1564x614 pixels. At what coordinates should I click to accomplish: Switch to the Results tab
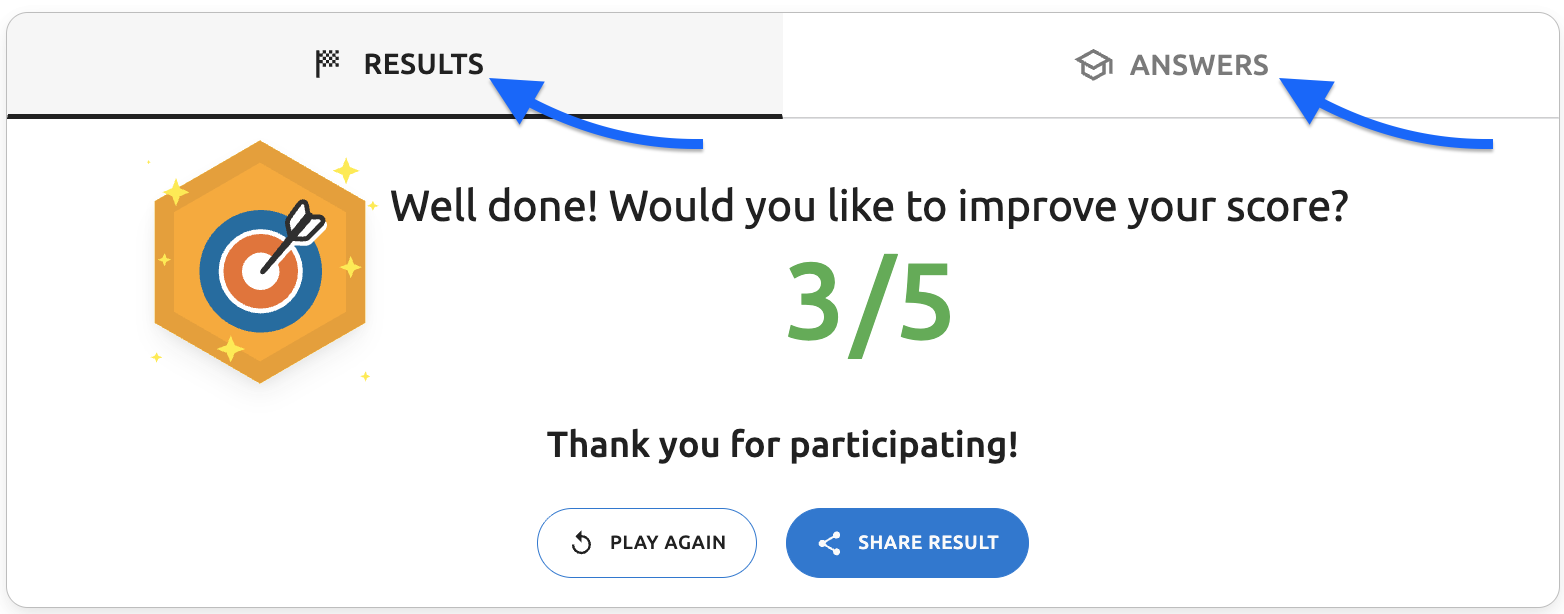[x=423, y=65]
